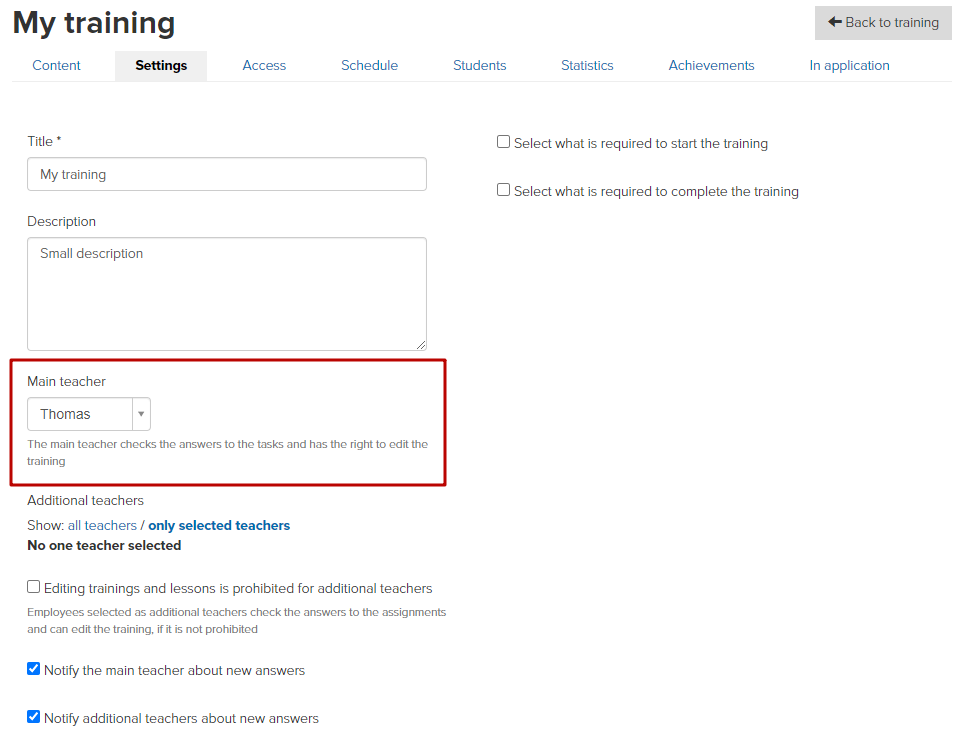
Task: Go to the Schedule tab
Action: point(369,65)
